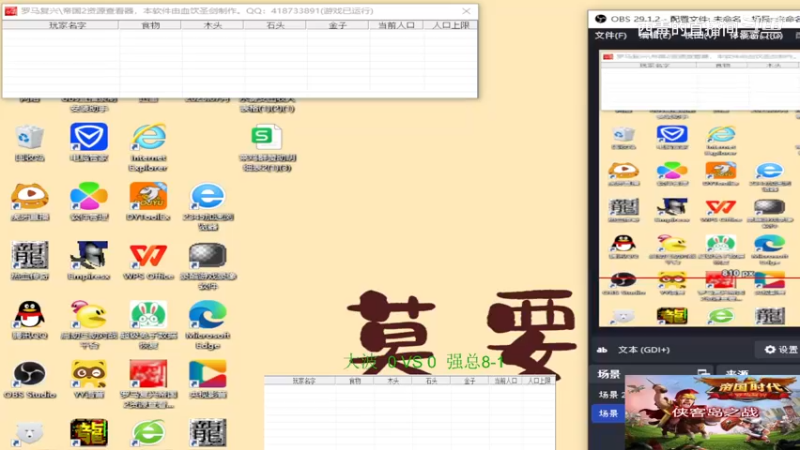Image resolution: width=800 pixels, height=450 pixels.
Task: Open the YY voice raccoon icon
Action: pos(89,374)
